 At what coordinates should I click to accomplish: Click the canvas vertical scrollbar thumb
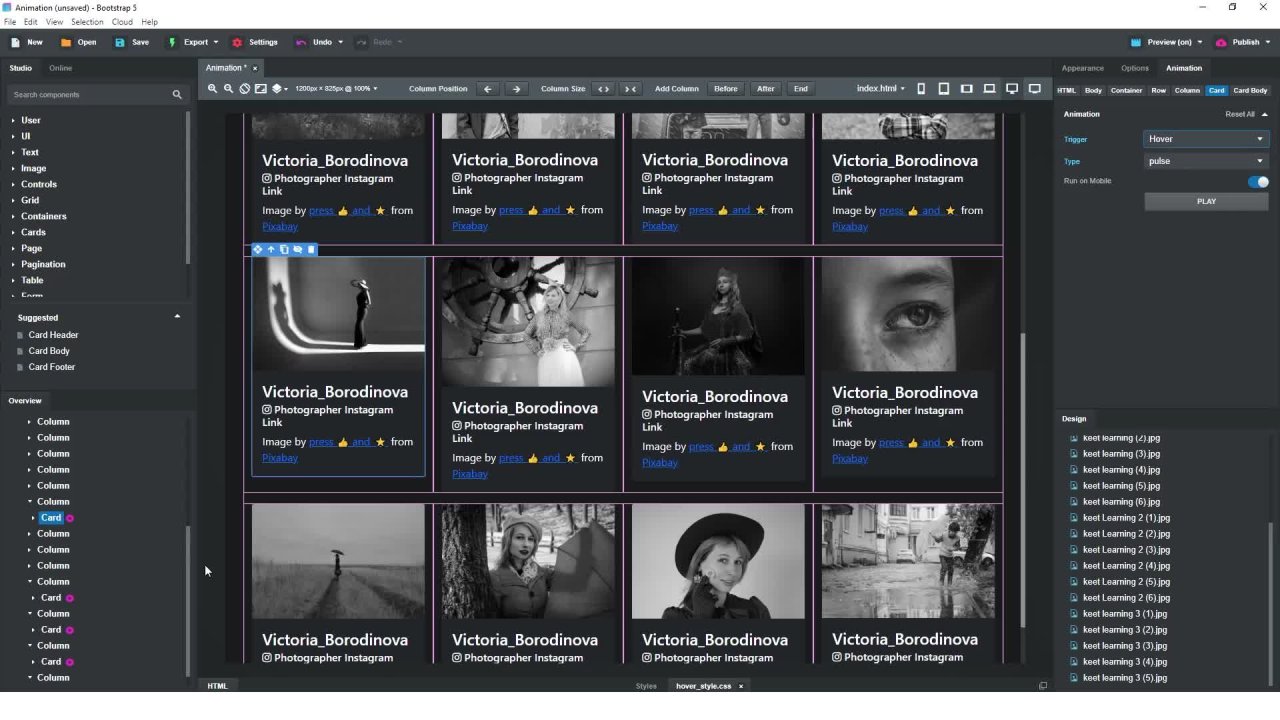click(1021, 480)
